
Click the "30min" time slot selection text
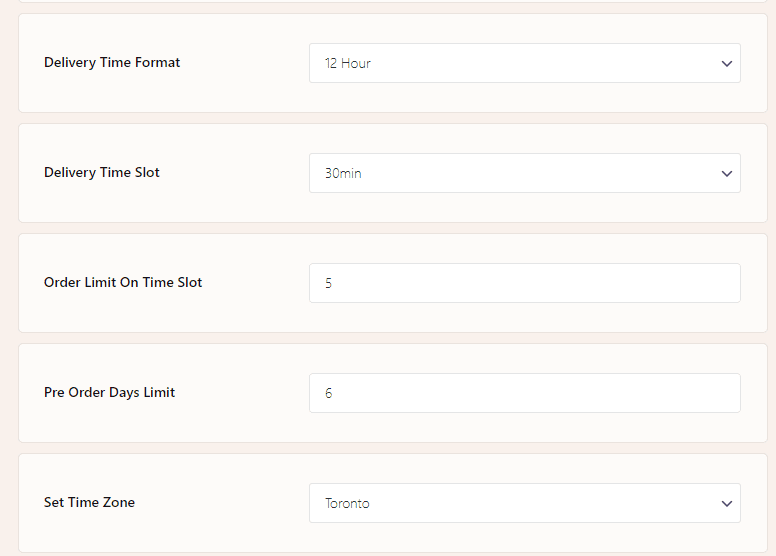point(343,173)
